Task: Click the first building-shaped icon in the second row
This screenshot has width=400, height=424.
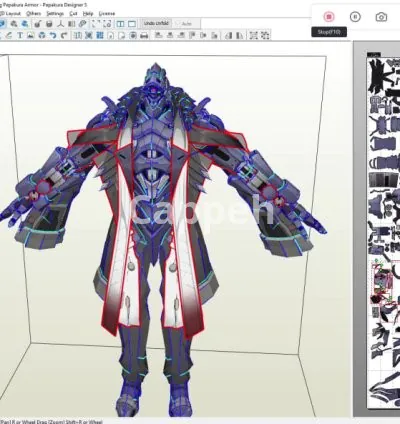Action: [x=229, y=35]
